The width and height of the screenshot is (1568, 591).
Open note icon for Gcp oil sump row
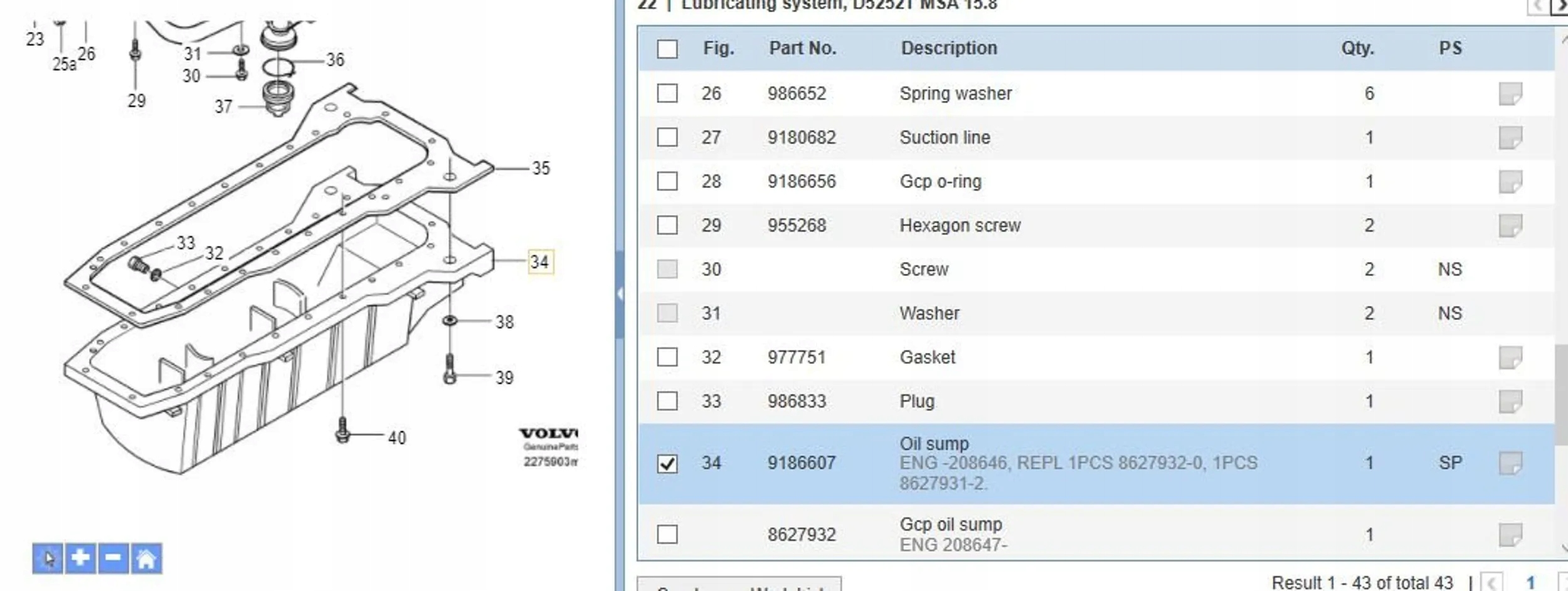tap(1510, 535)
